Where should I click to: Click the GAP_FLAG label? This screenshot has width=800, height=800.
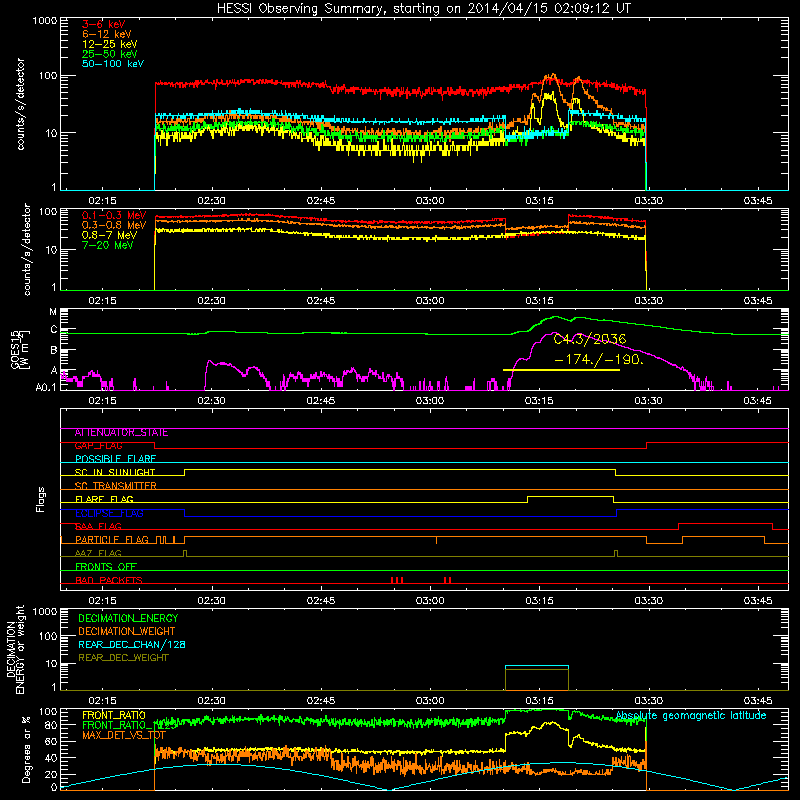(98, 446)
